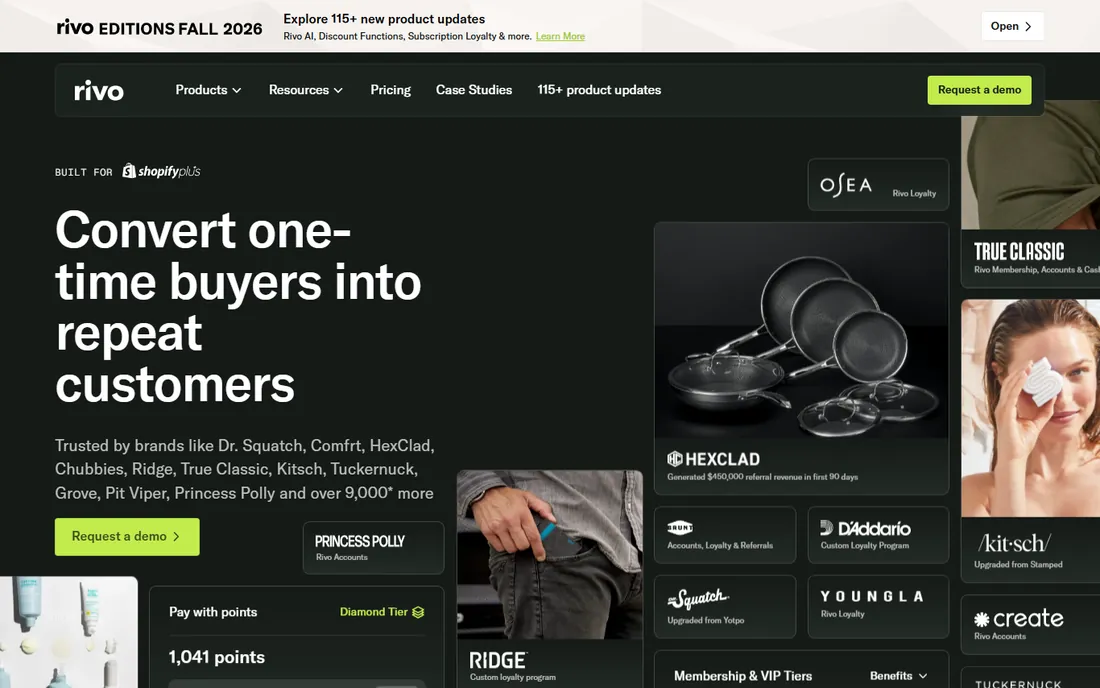This screenshot has height=688, width=1100.
Task: Click 'Explore 115+ new product updates' text
Action: point(384,19)
